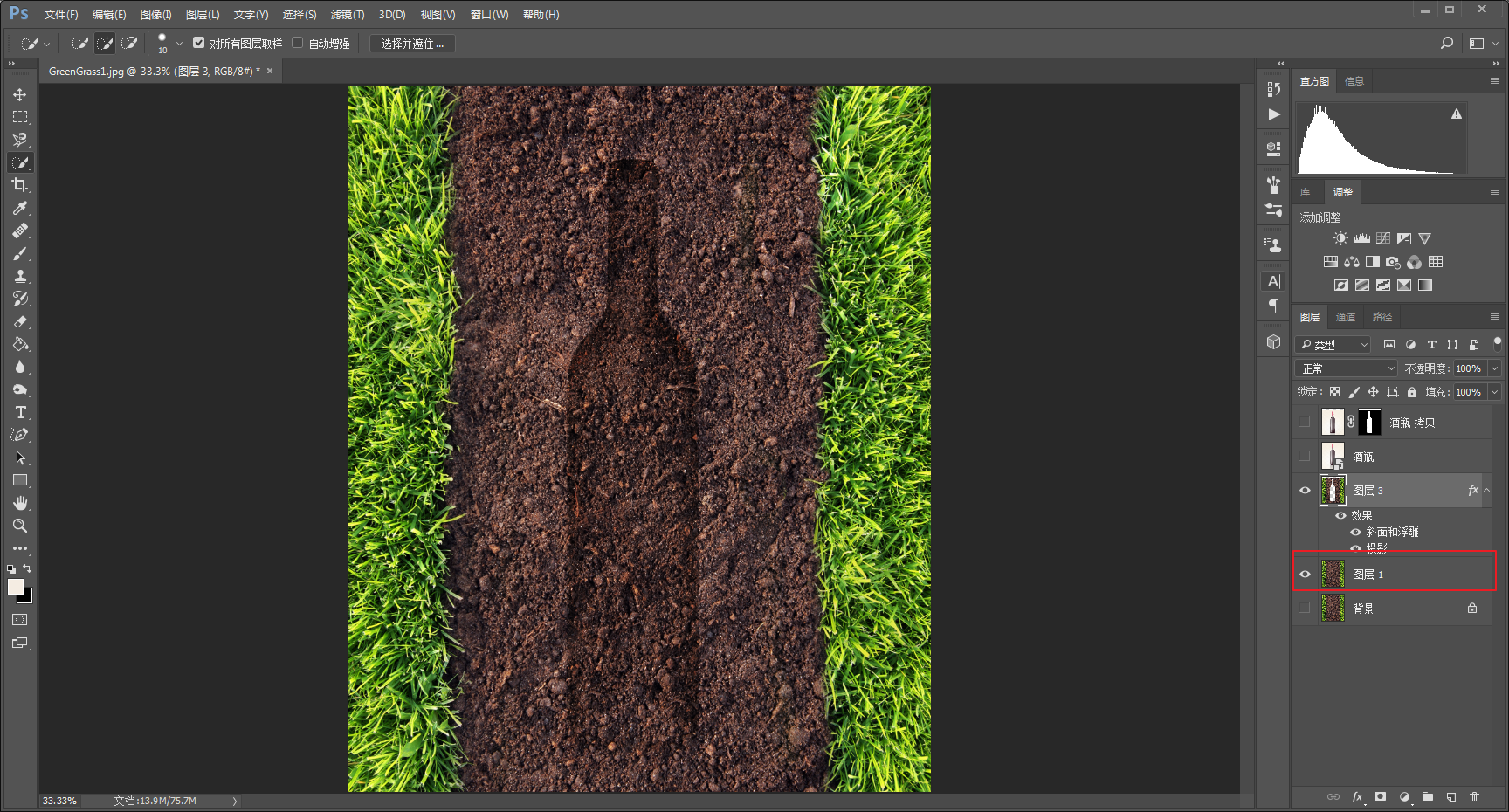This screenshot has height=812, width=1509.
Task: Click the foreground color swatch
Action: [15, 586]
